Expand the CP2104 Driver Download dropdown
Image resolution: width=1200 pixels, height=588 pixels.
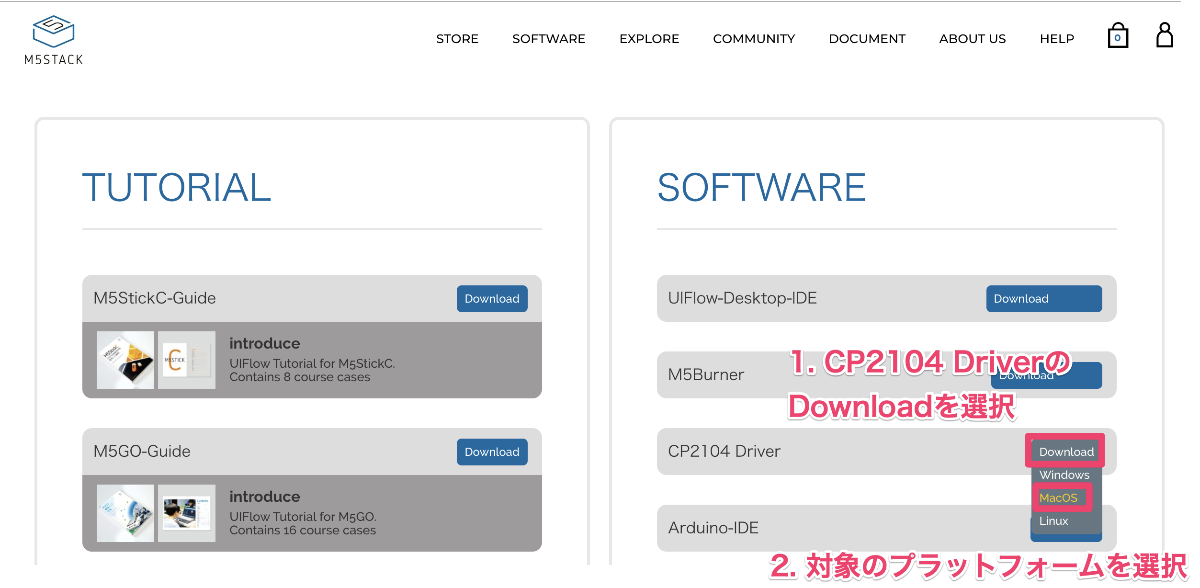1066,451
